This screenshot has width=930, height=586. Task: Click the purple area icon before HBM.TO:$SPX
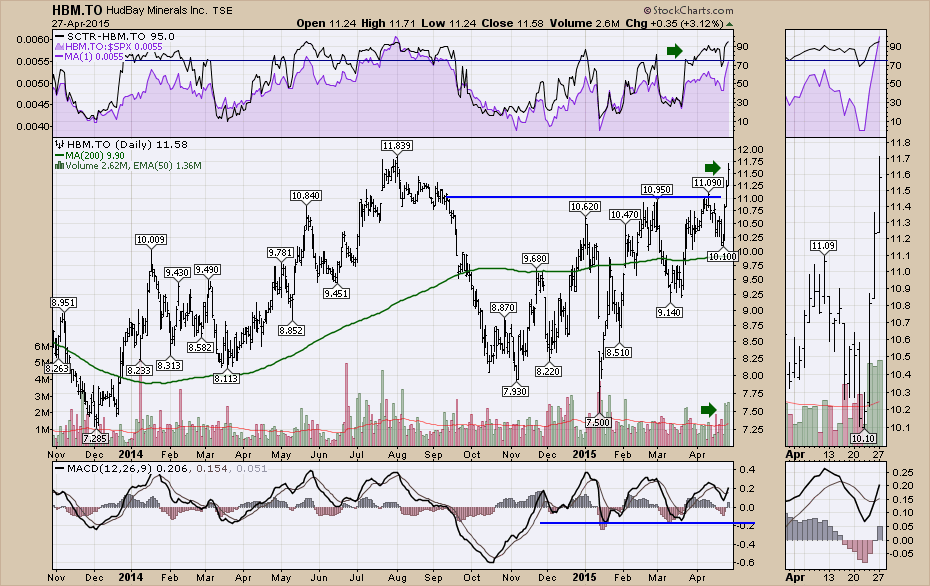tap(59, 46)
